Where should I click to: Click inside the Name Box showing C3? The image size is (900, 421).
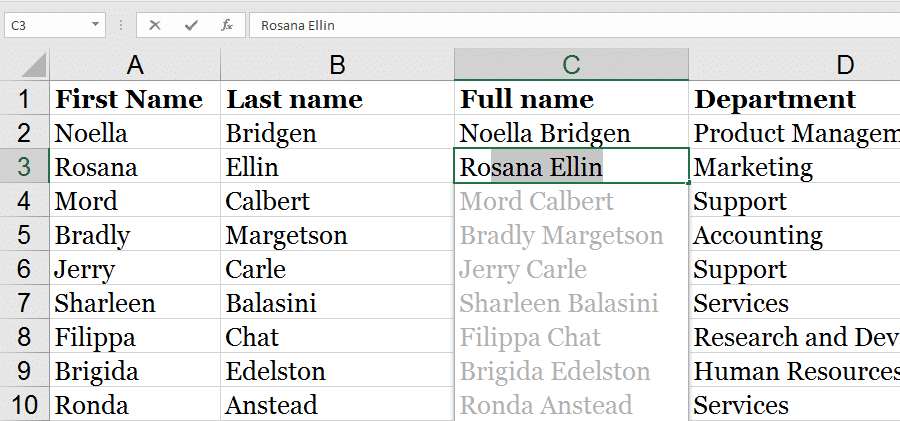click(47, 25)
